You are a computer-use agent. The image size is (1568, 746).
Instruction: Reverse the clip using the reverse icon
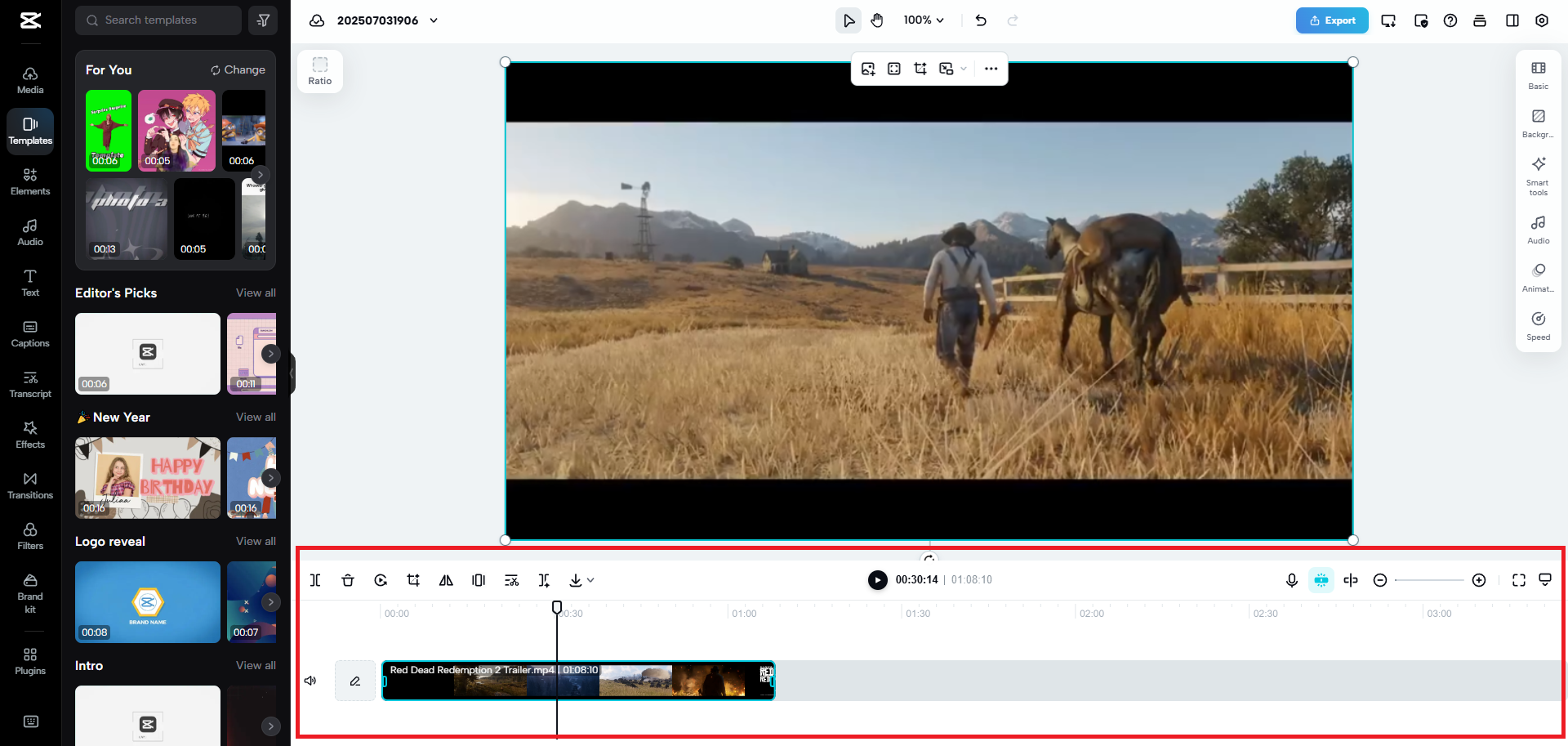(381, 580)
